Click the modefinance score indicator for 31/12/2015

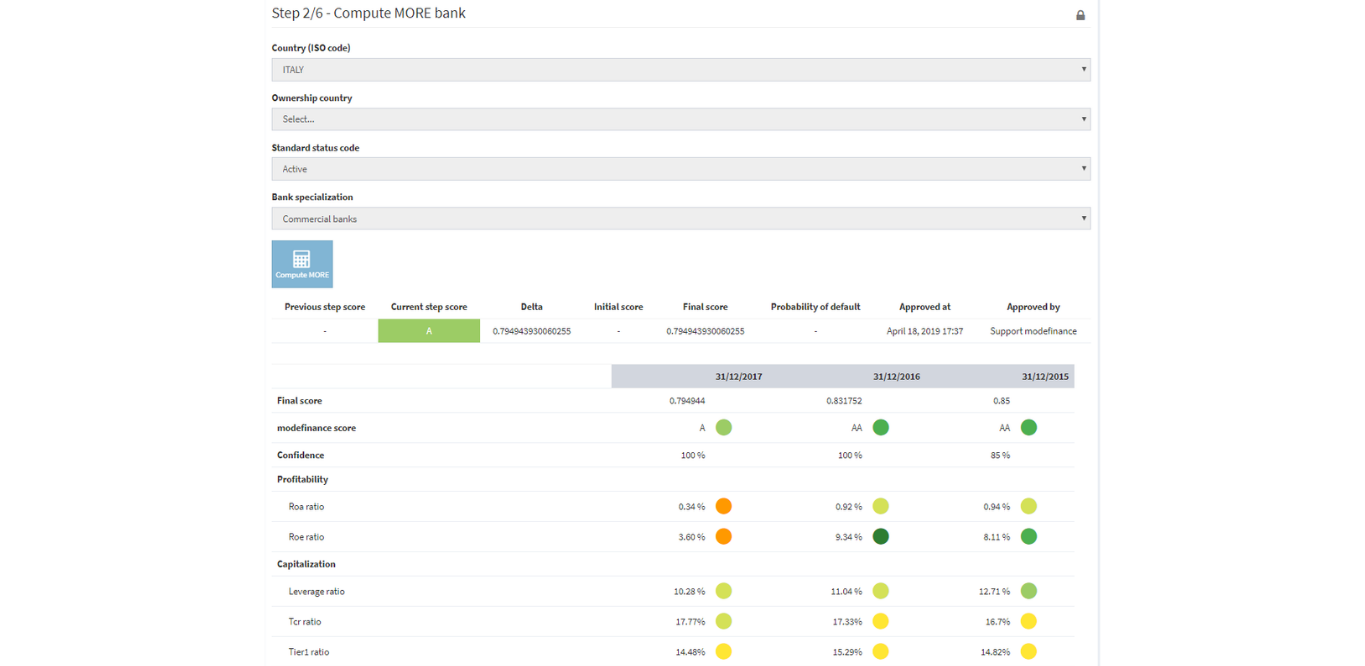point(1029,427)
